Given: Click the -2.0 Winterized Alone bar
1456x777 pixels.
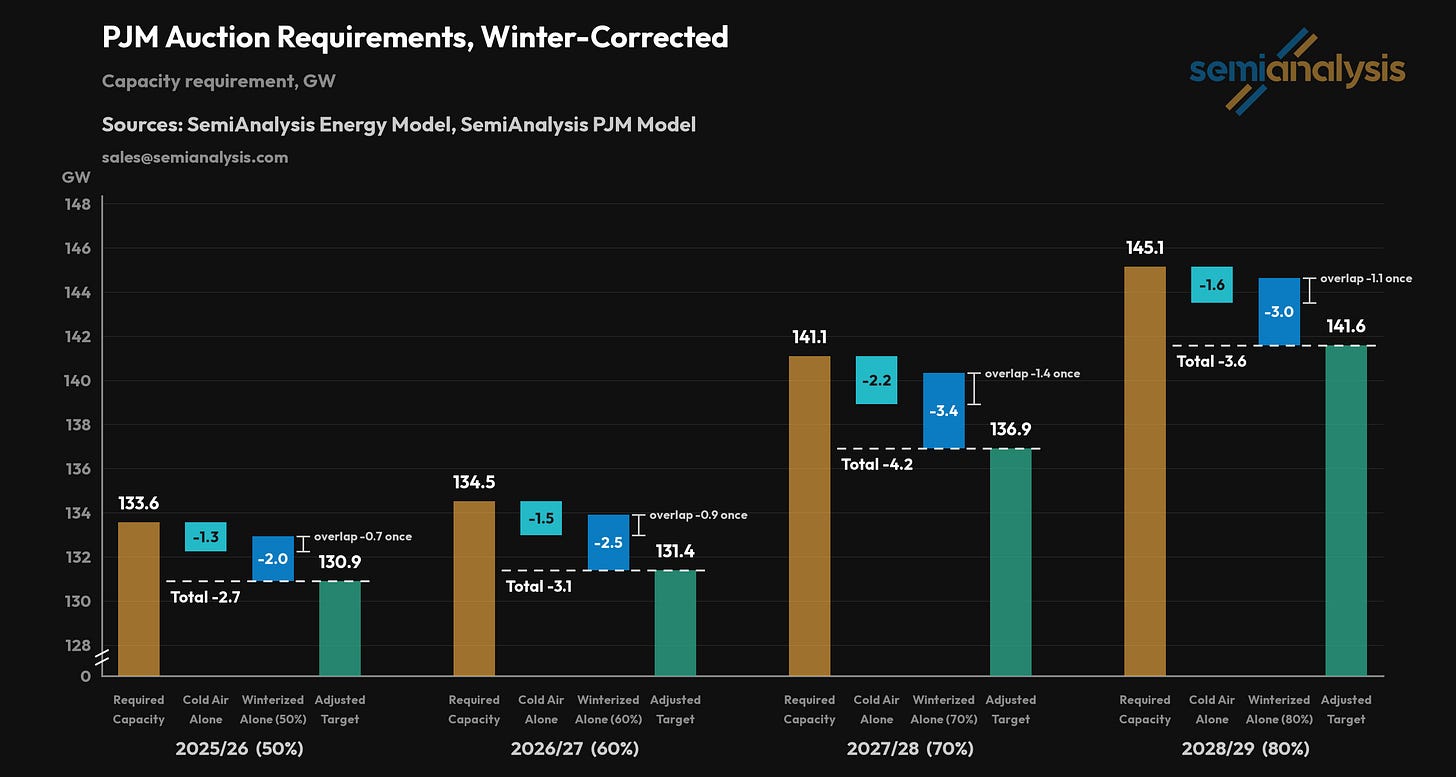Looking at the screenshot, I should (x=273, y=559).
